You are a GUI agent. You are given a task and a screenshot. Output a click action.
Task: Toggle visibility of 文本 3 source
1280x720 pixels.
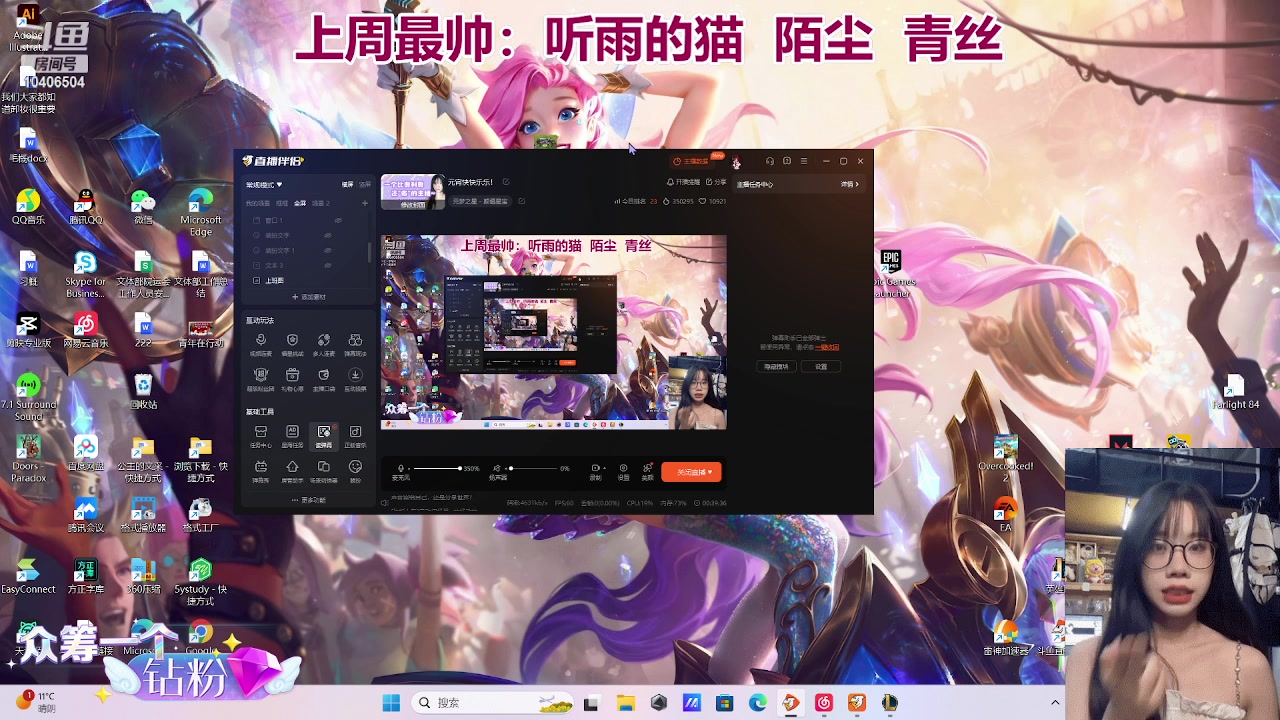click(327, 265)
